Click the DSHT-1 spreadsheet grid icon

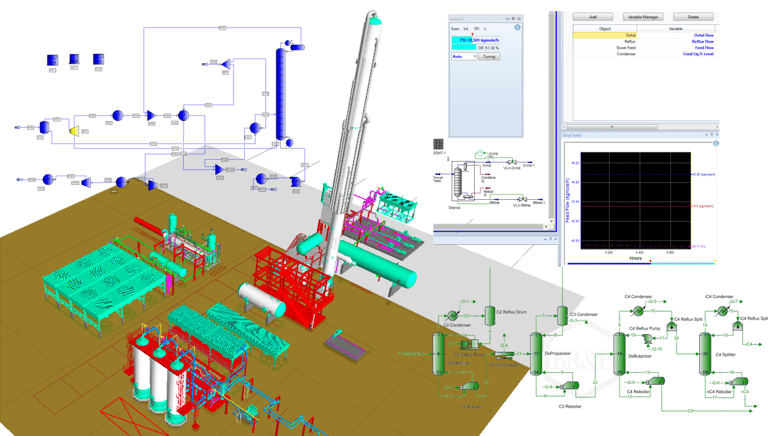pos(438,144)
